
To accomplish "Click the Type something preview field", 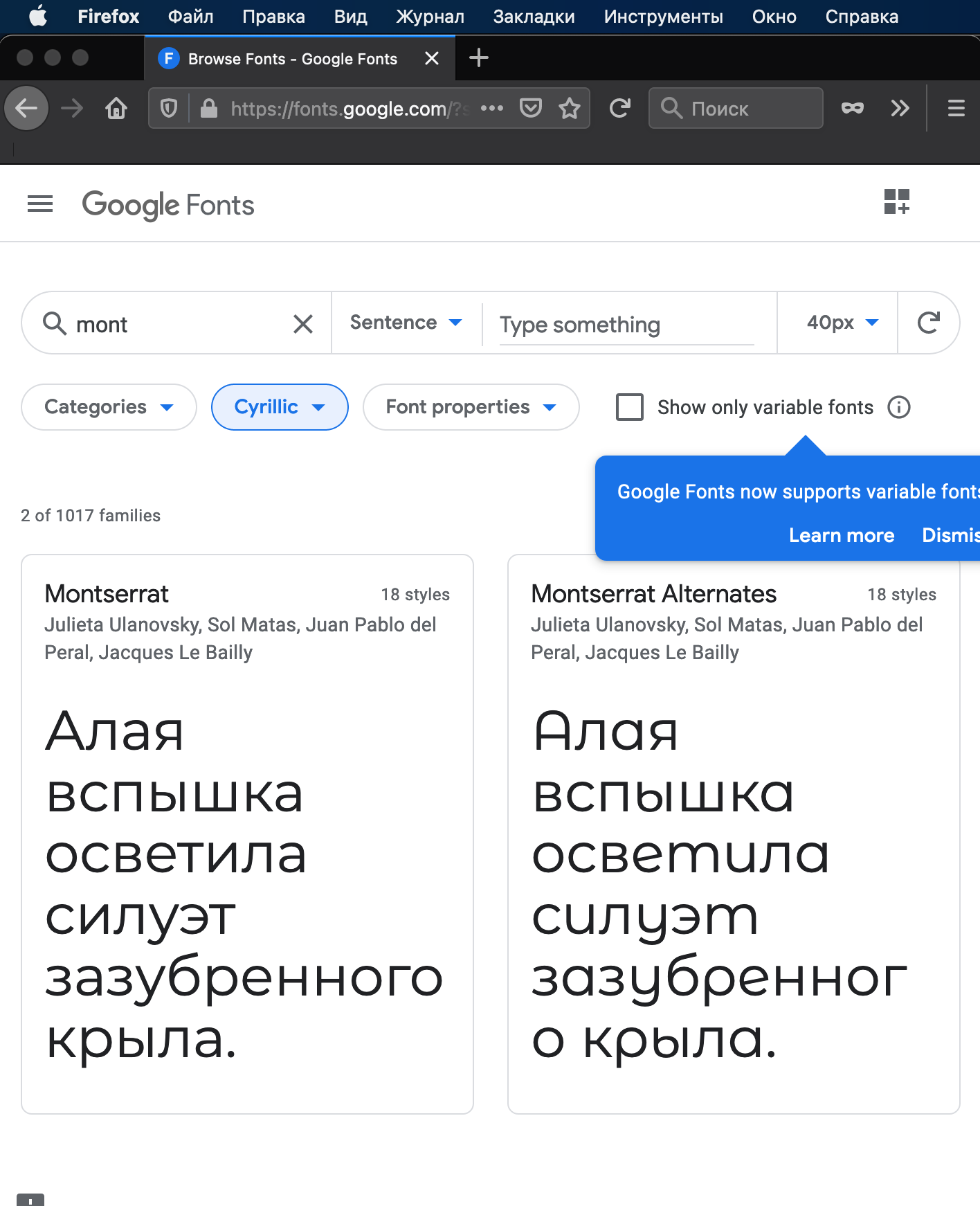I will coord(626,324).
